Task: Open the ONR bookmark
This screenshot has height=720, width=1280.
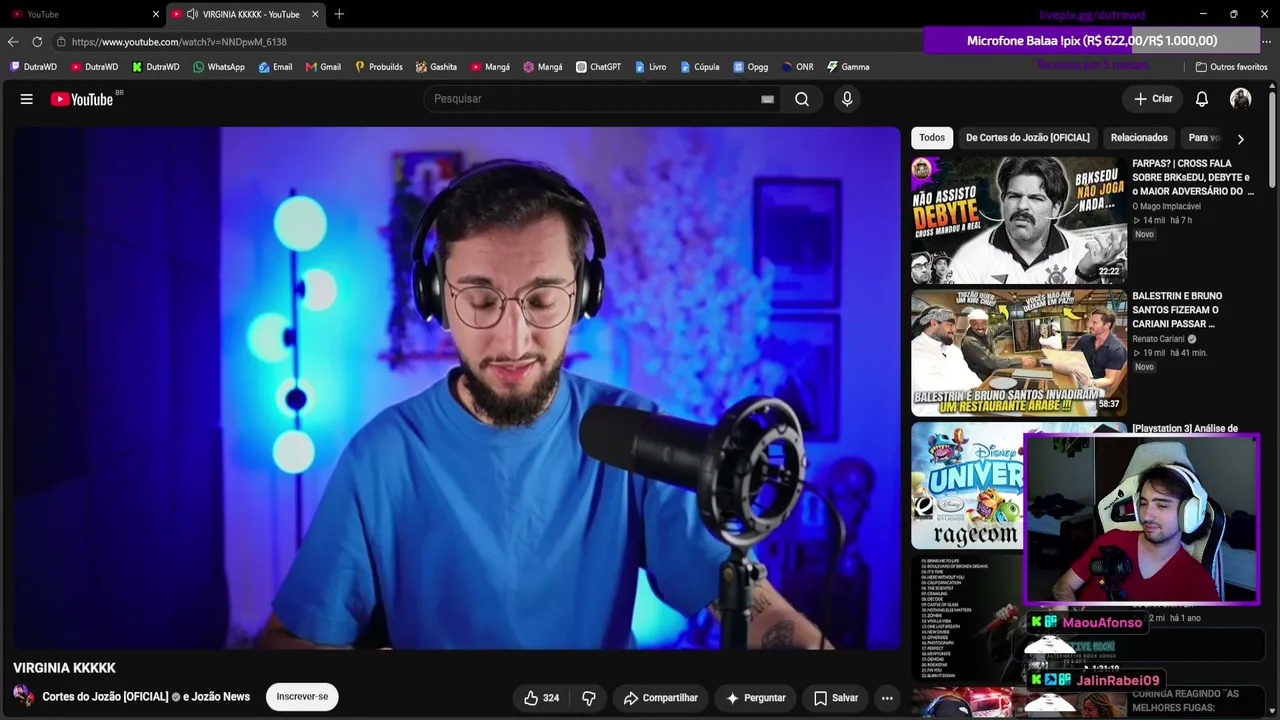Action: point(797,67)
